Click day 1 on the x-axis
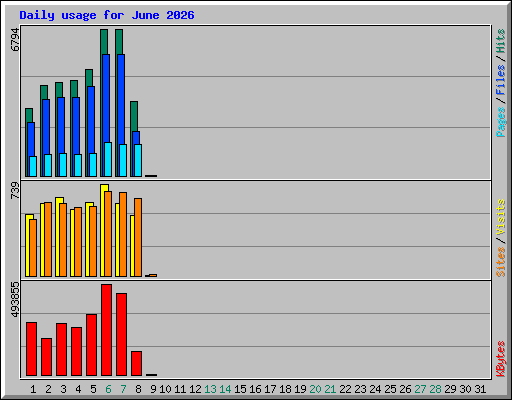Screen dimensions: 512x400 click(33, 389)
